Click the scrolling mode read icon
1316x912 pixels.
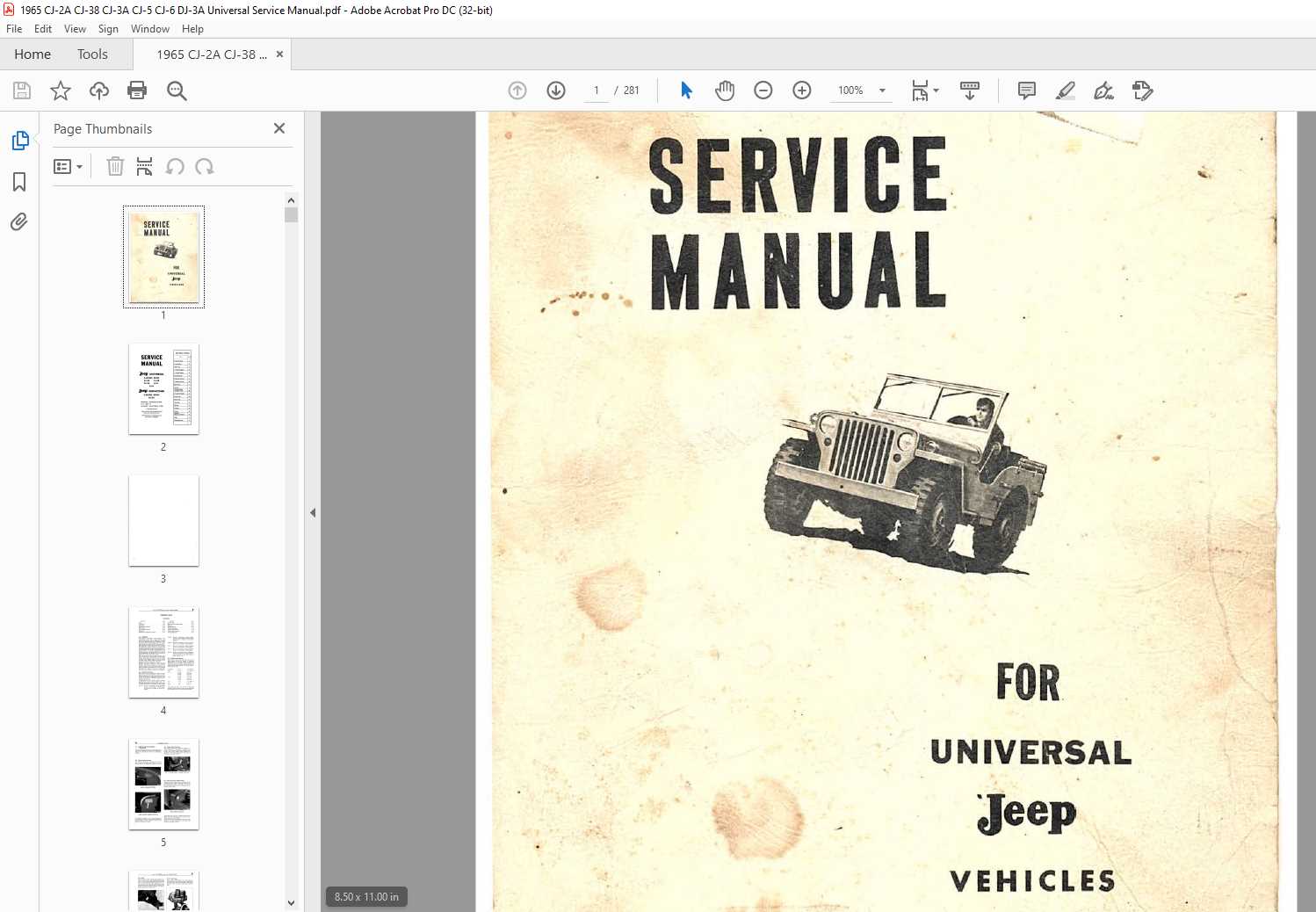(970, 90)
